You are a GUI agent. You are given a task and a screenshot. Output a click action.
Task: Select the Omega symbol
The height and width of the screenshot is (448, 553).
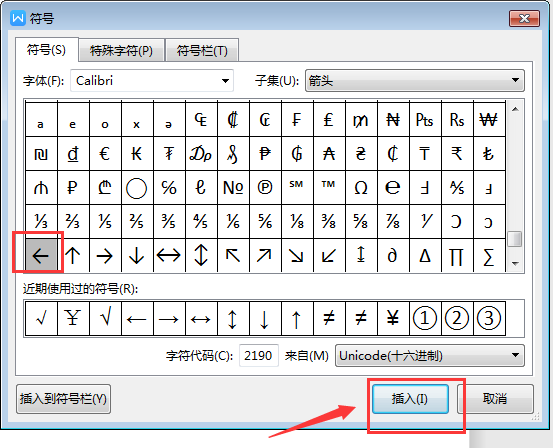tap(361, 187)
